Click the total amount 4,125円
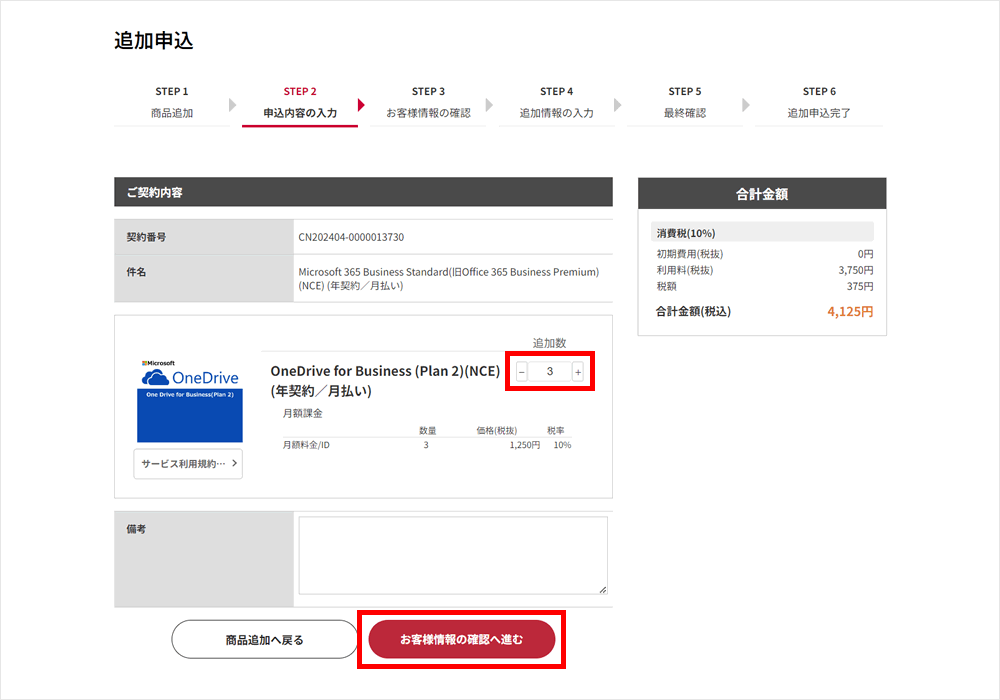The image size is (1000, 700). click(850, 312)
